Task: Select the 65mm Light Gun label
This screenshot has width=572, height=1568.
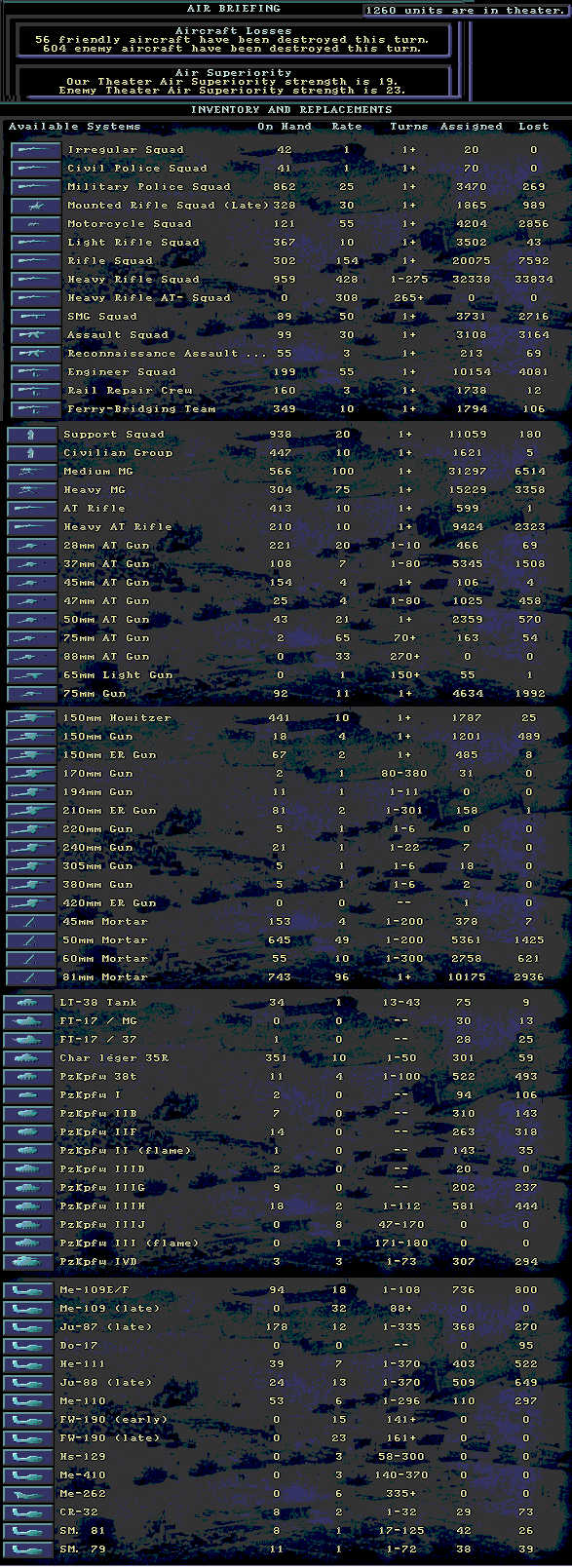Action: tap(118, 675)
